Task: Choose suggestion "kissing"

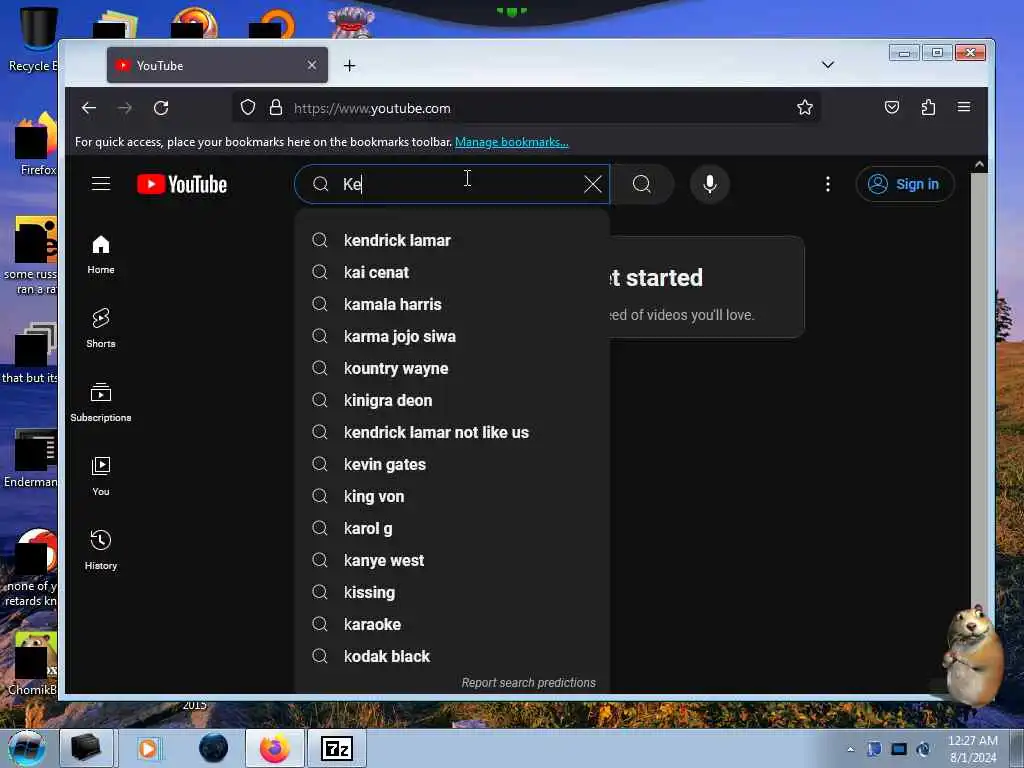Action: 453,592
